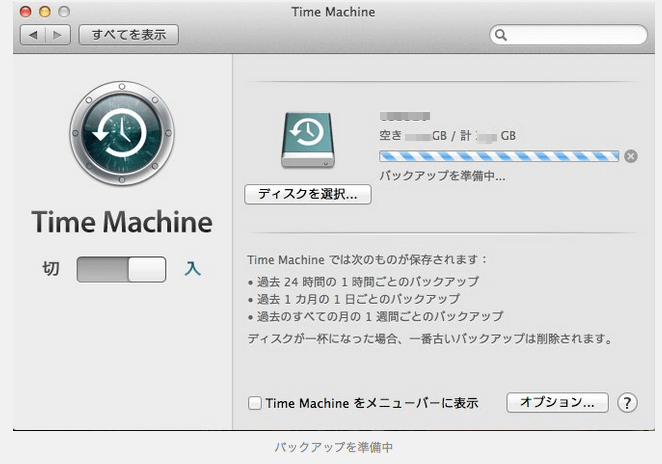Screen dimensions: 662x464
Task: Click the ディスクが一杯になった場合 notice text
Action: (x=430, y=339)
